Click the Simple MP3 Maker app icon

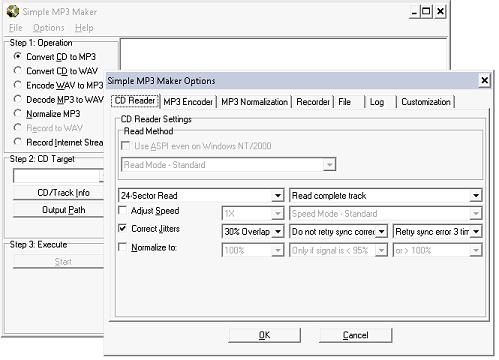click(x=13, y=11)
